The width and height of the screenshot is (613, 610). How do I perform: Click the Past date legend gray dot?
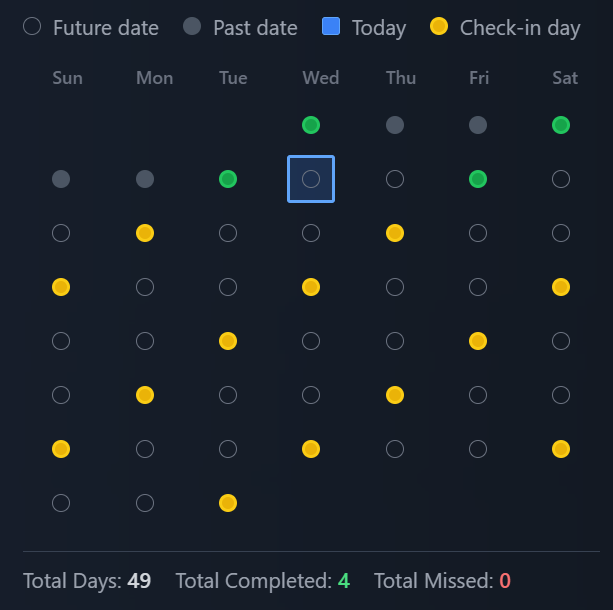192,27
